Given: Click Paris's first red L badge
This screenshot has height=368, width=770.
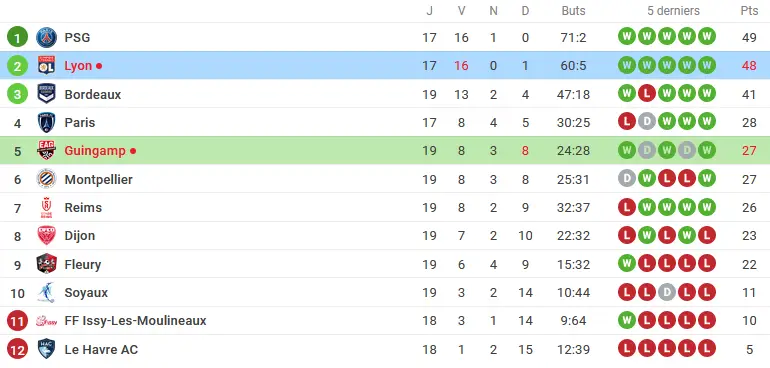Looking at the screenshot, I should click(x=627, y=122).
